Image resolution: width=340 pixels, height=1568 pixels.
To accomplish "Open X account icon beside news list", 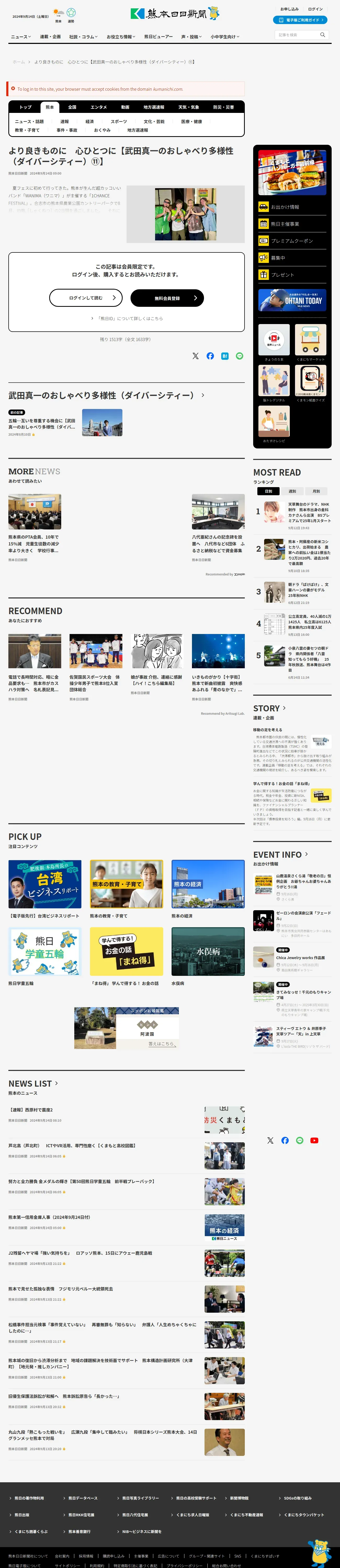I will point(270,1141).
